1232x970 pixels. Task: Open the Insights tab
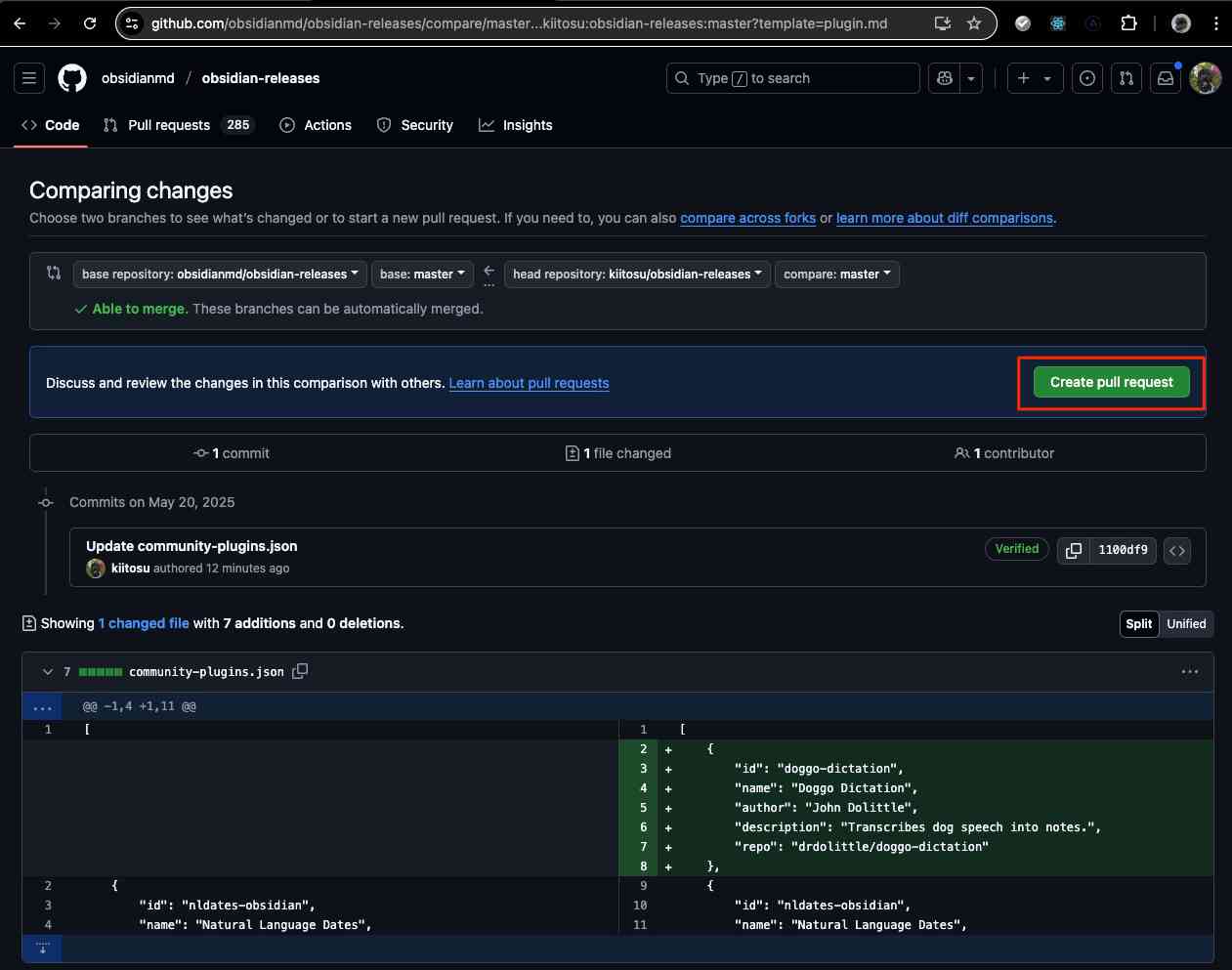[516, 125]
